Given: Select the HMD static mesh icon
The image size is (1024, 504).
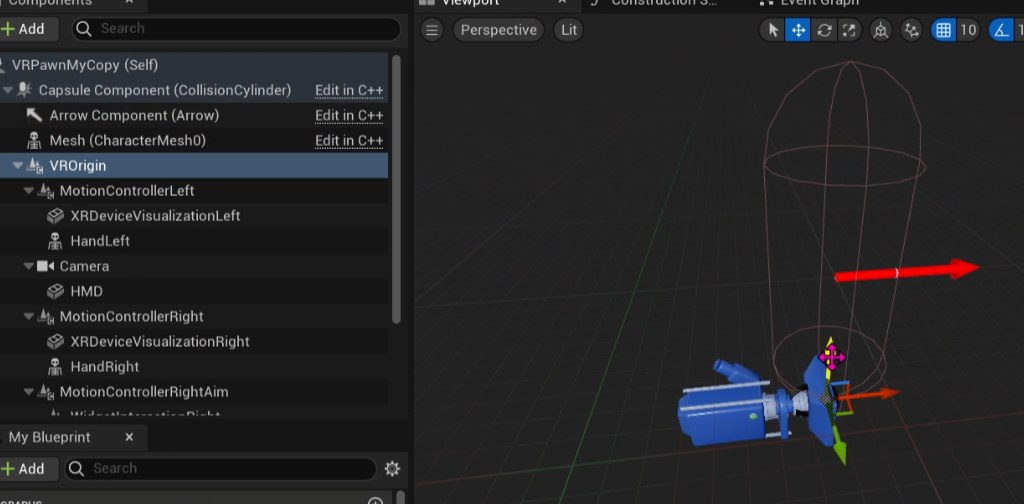Looking at the screenshot, I should point(56,291).
